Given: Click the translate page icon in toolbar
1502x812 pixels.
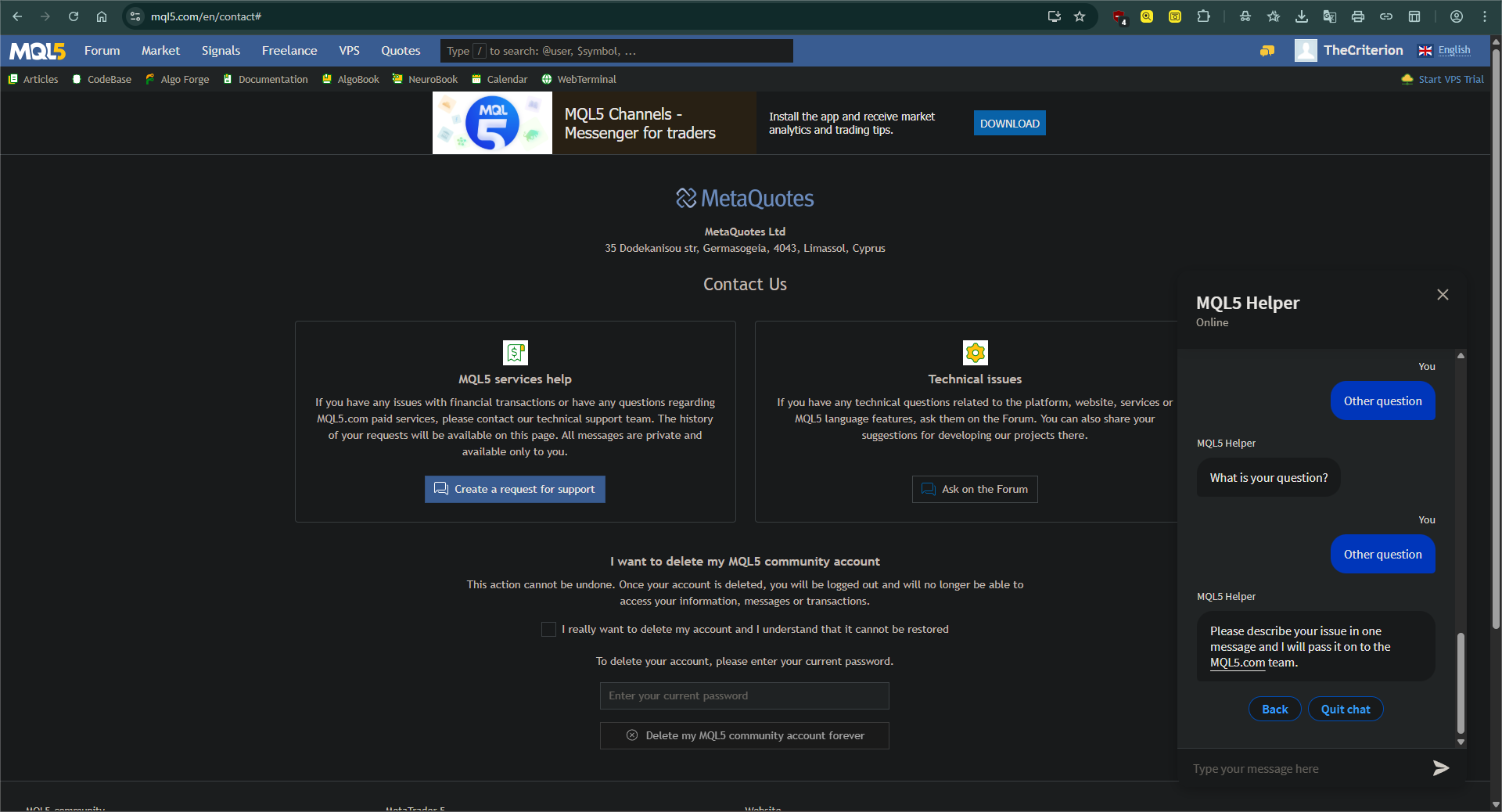Looking at the screenshot, I should click(1330, 16).
